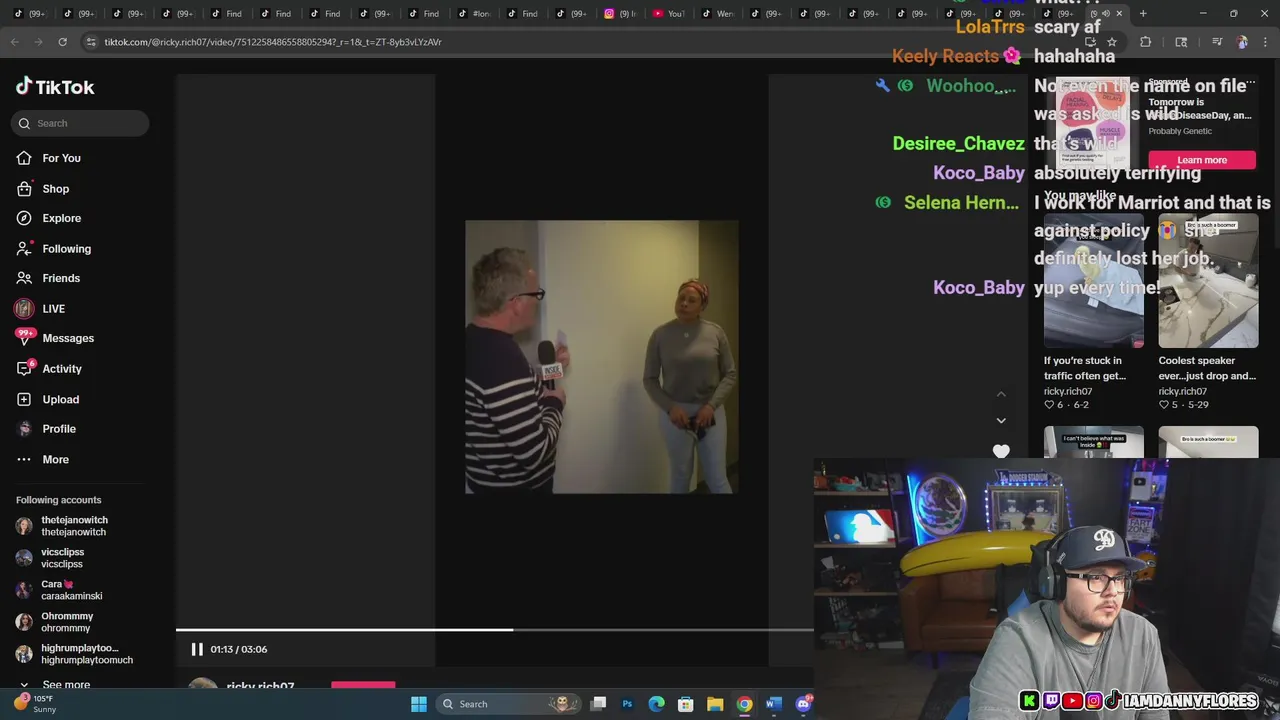Go to previous video with up chevron

tap(1001, 394)
